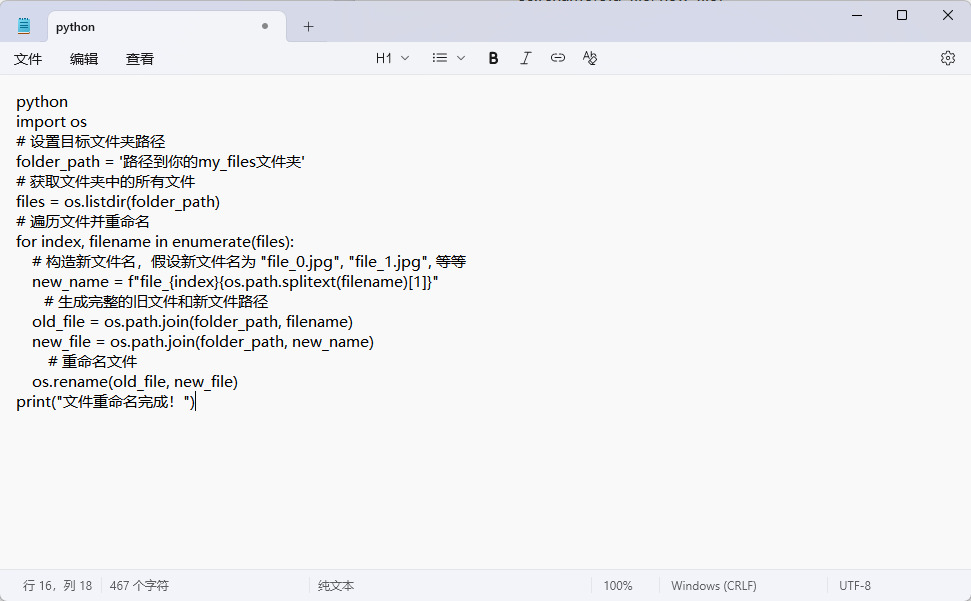This screenshot has height=601, width=971.
Task: Click the print("文件重命名完成！") line
Action: point(105,402)
